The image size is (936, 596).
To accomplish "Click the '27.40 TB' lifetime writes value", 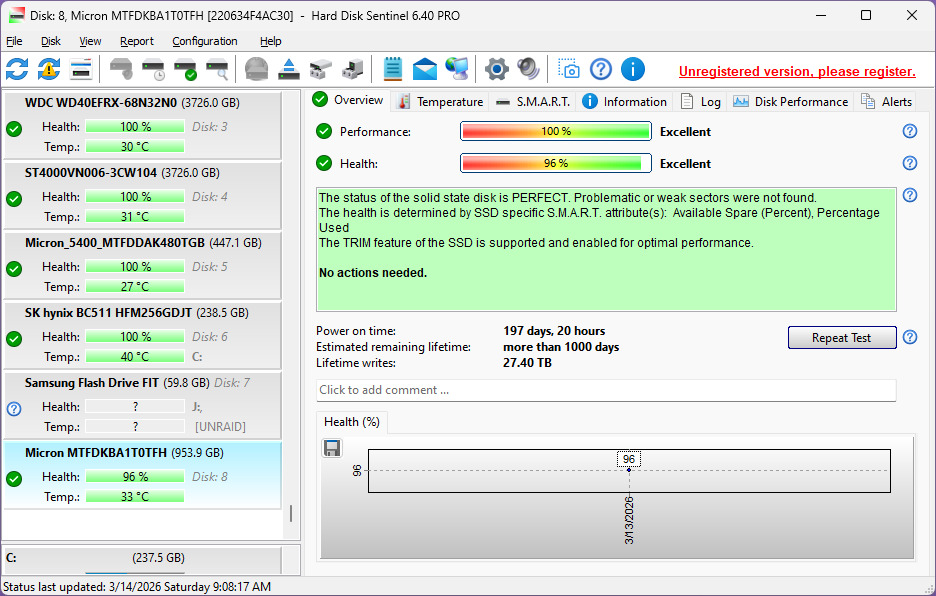I will pos(527,363).
